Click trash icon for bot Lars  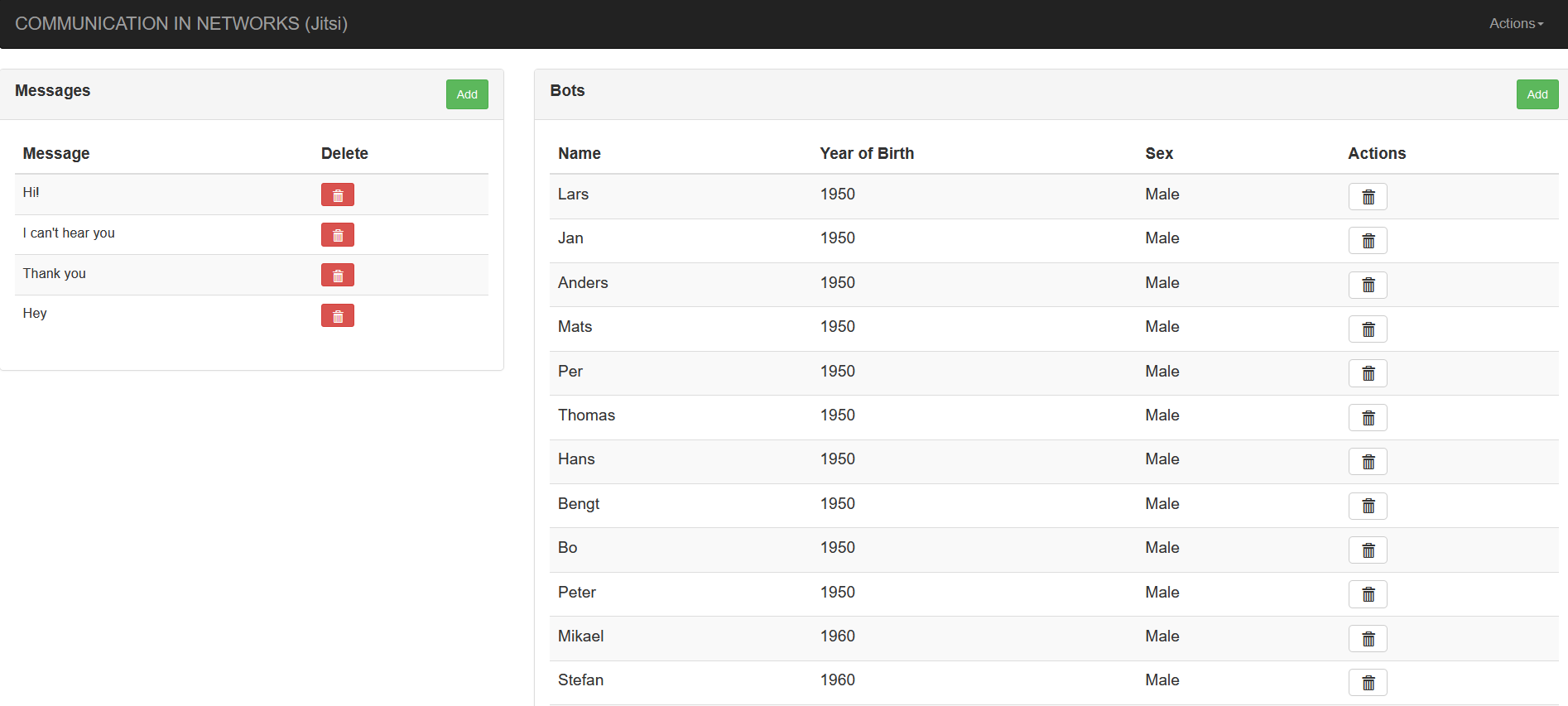coord(1367,197)
